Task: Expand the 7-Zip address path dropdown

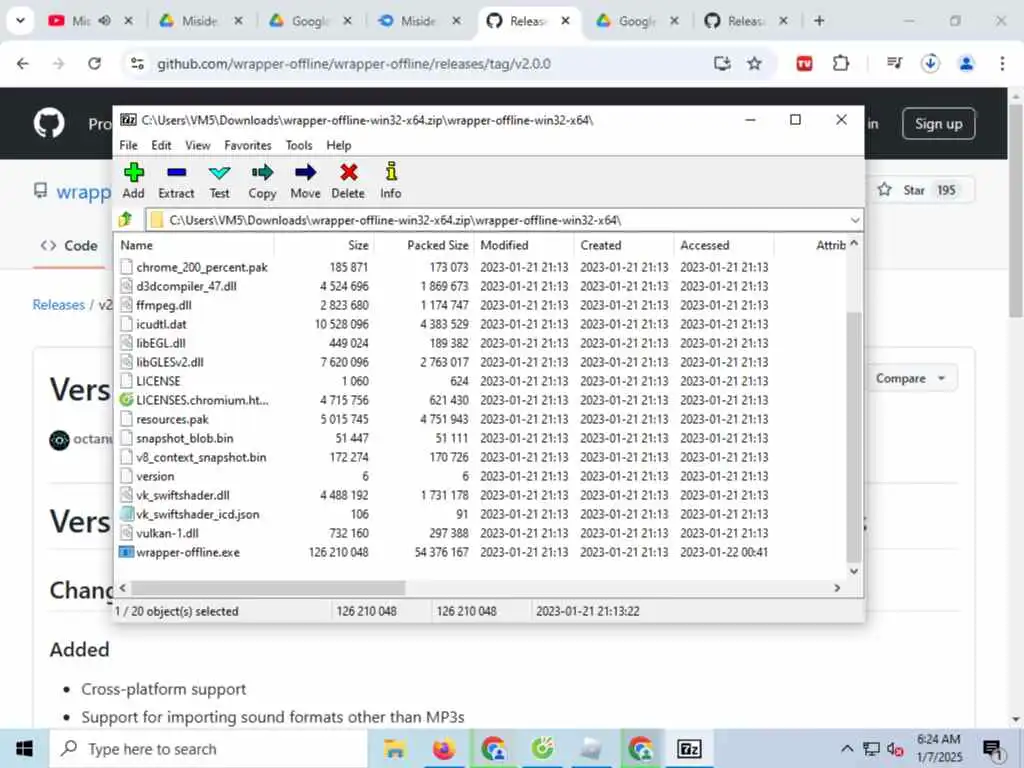Action: pos(854,220)
